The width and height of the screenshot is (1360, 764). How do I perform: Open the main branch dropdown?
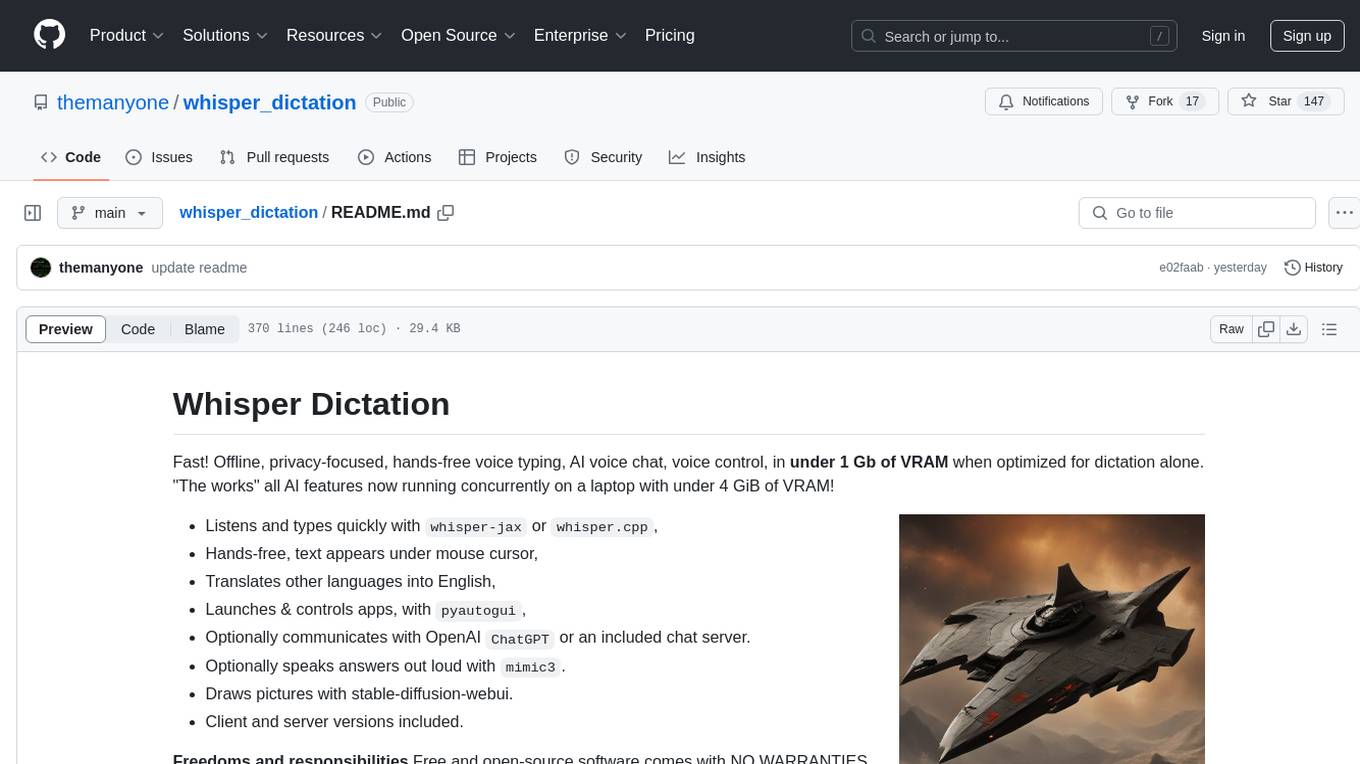pyautogui.click(x=110, y=213)
